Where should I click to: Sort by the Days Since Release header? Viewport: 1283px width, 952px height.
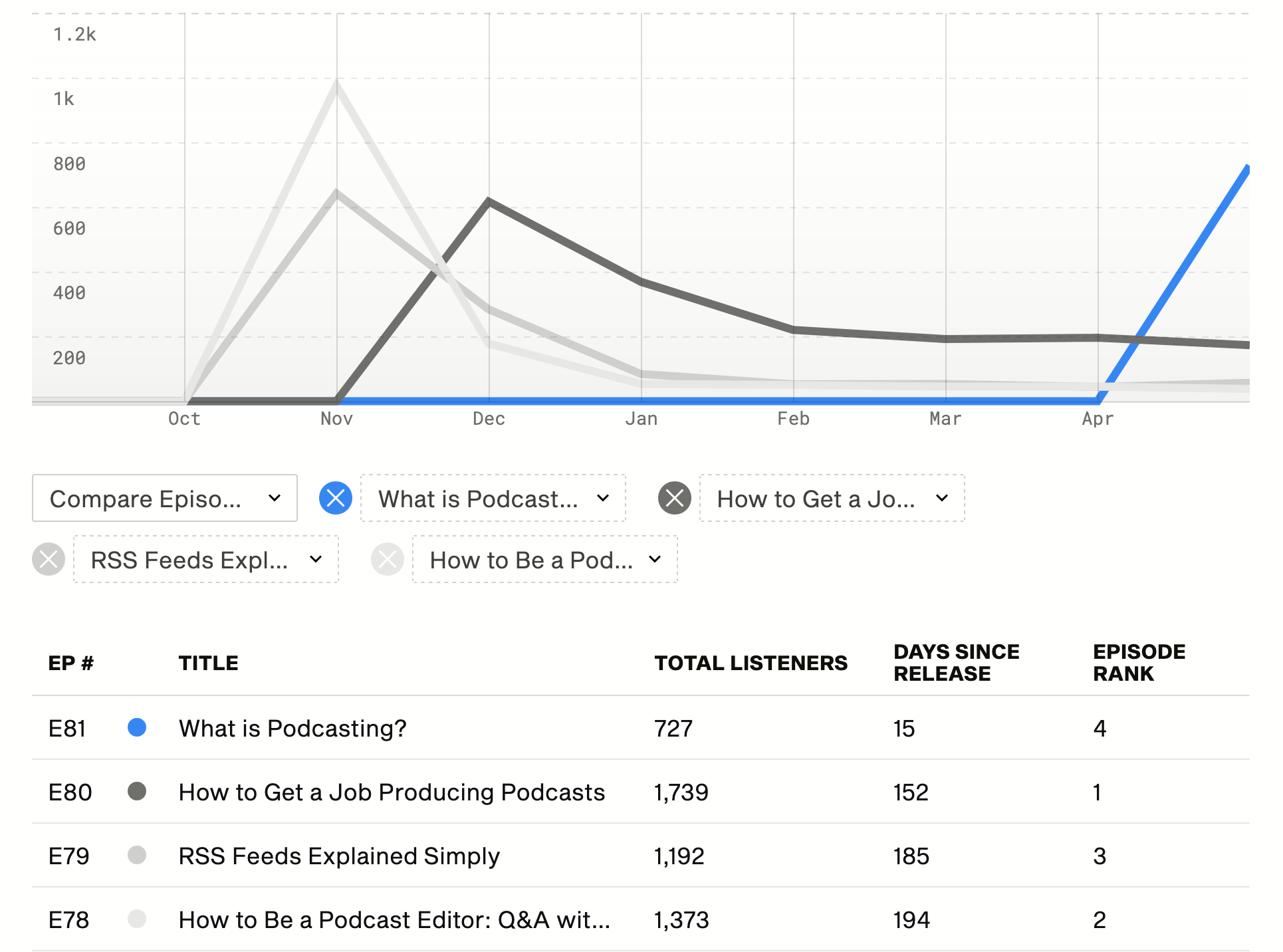click(x=956, y=663)
